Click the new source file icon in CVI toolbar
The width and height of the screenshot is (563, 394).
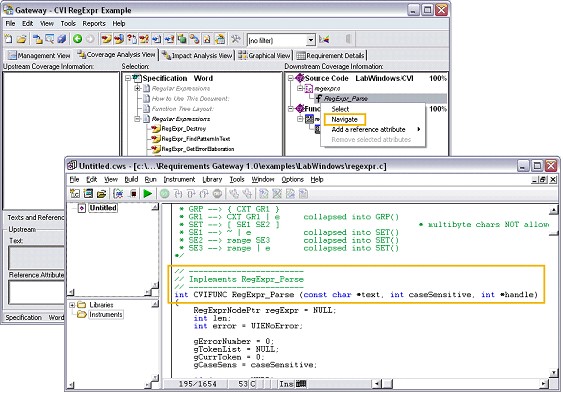coord(75,194)
